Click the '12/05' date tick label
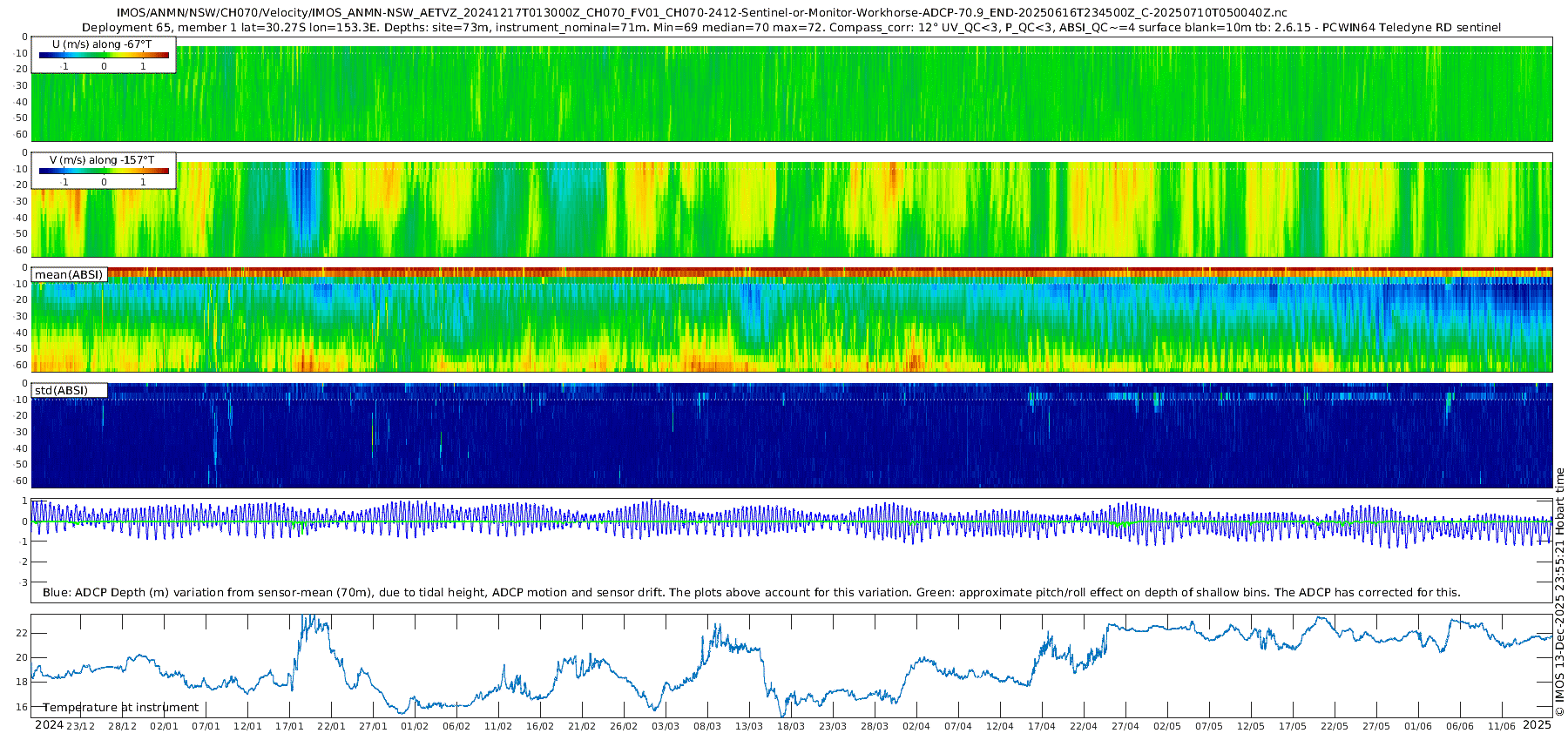The width and height of the screenshot is (1568, 740). 1252,726
